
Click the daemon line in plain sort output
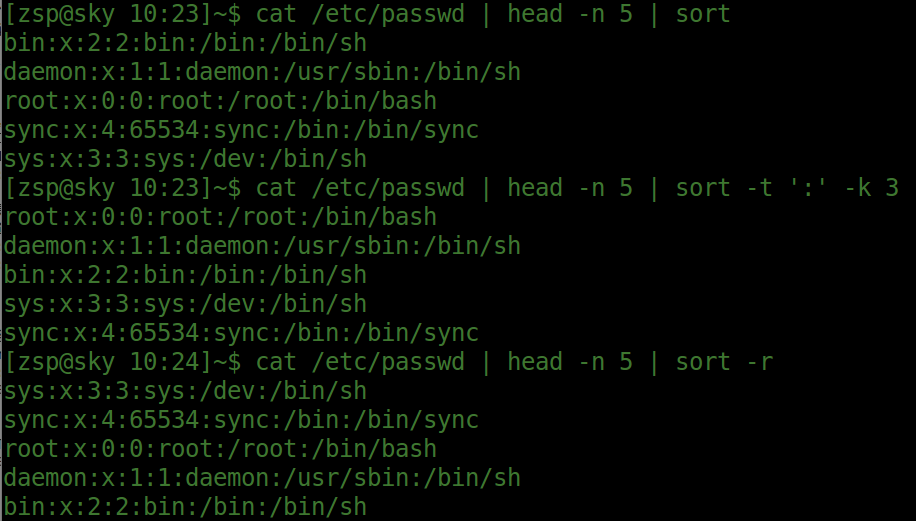(x=262, y=73)
